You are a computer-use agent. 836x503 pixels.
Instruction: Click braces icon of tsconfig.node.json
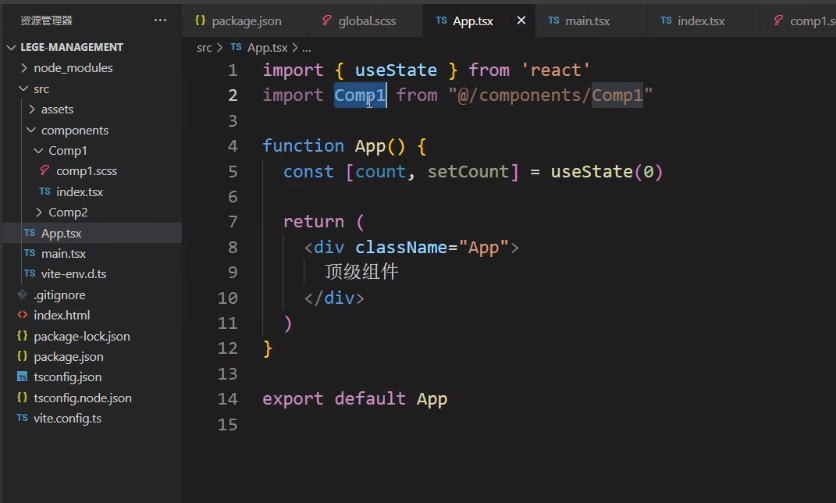[22, 397]
